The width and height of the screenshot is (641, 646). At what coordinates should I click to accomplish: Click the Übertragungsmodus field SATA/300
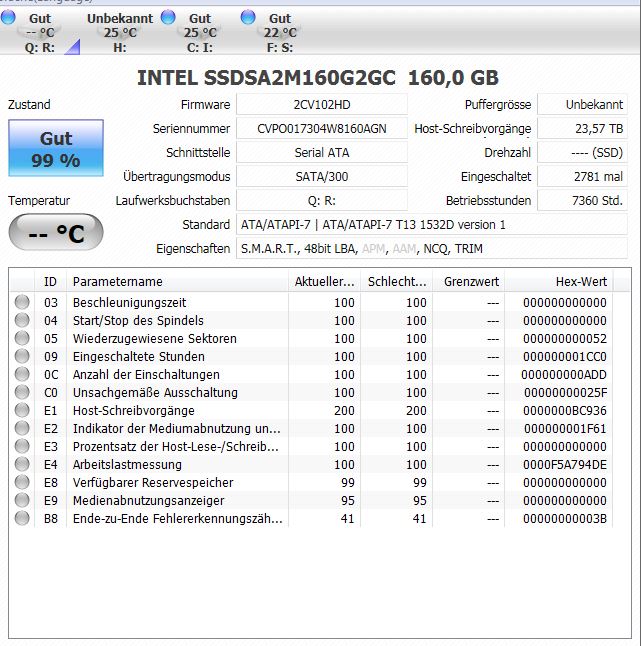coord(322,176)
